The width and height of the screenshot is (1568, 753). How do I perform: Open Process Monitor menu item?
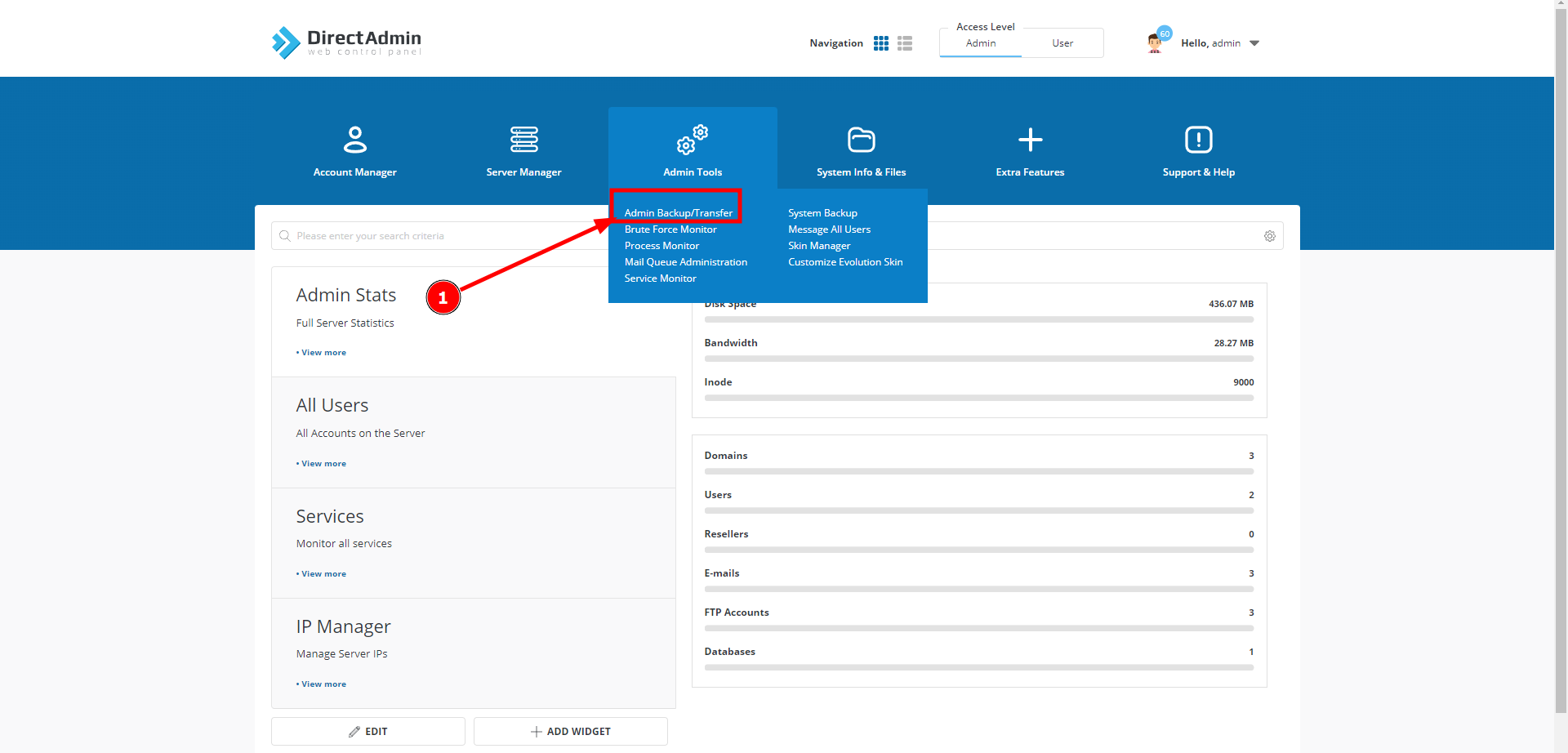pyautogui.click(x=661, y=246)
